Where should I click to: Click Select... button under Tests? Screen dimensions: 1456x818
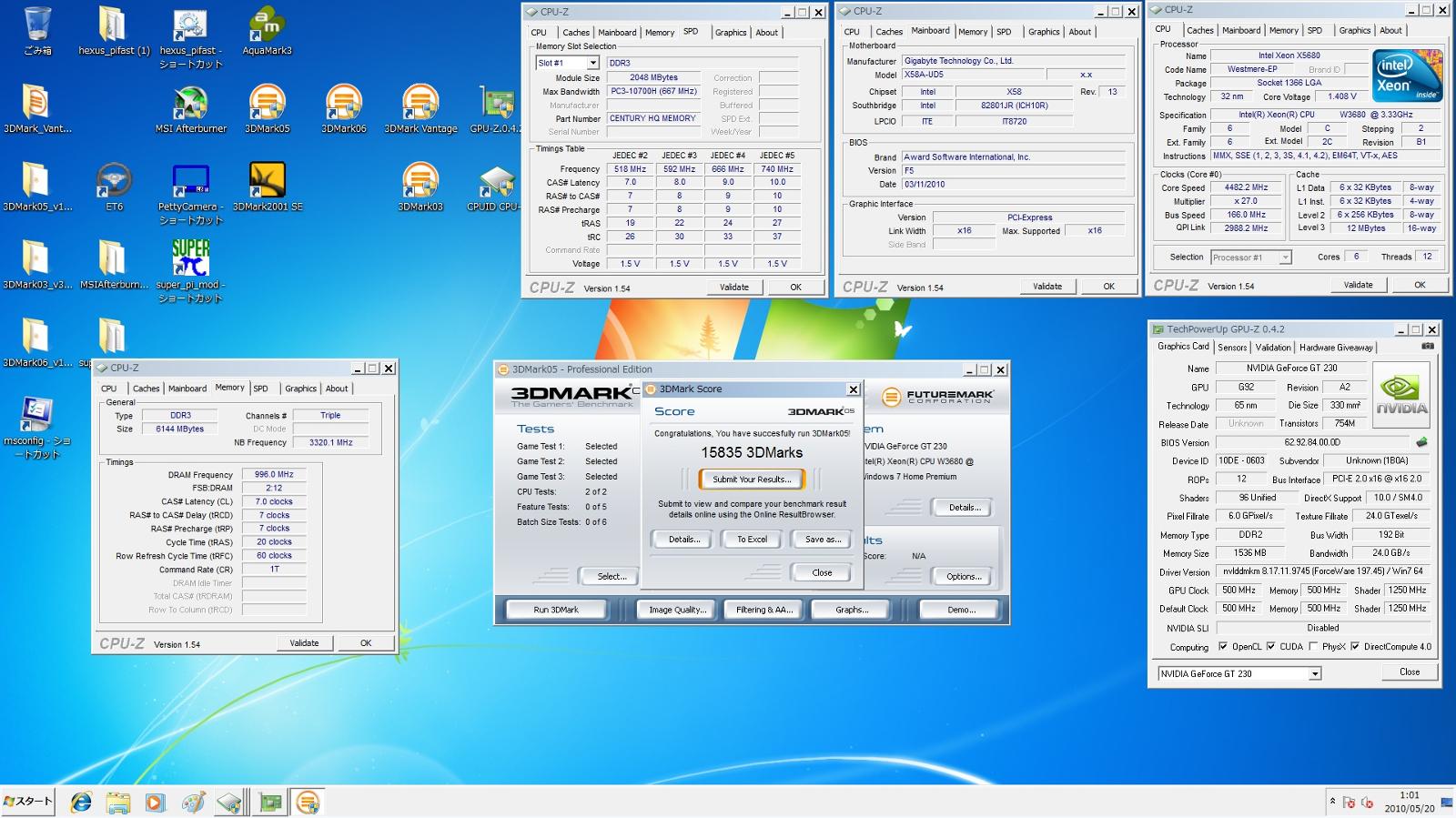click(x=612, y=576)
